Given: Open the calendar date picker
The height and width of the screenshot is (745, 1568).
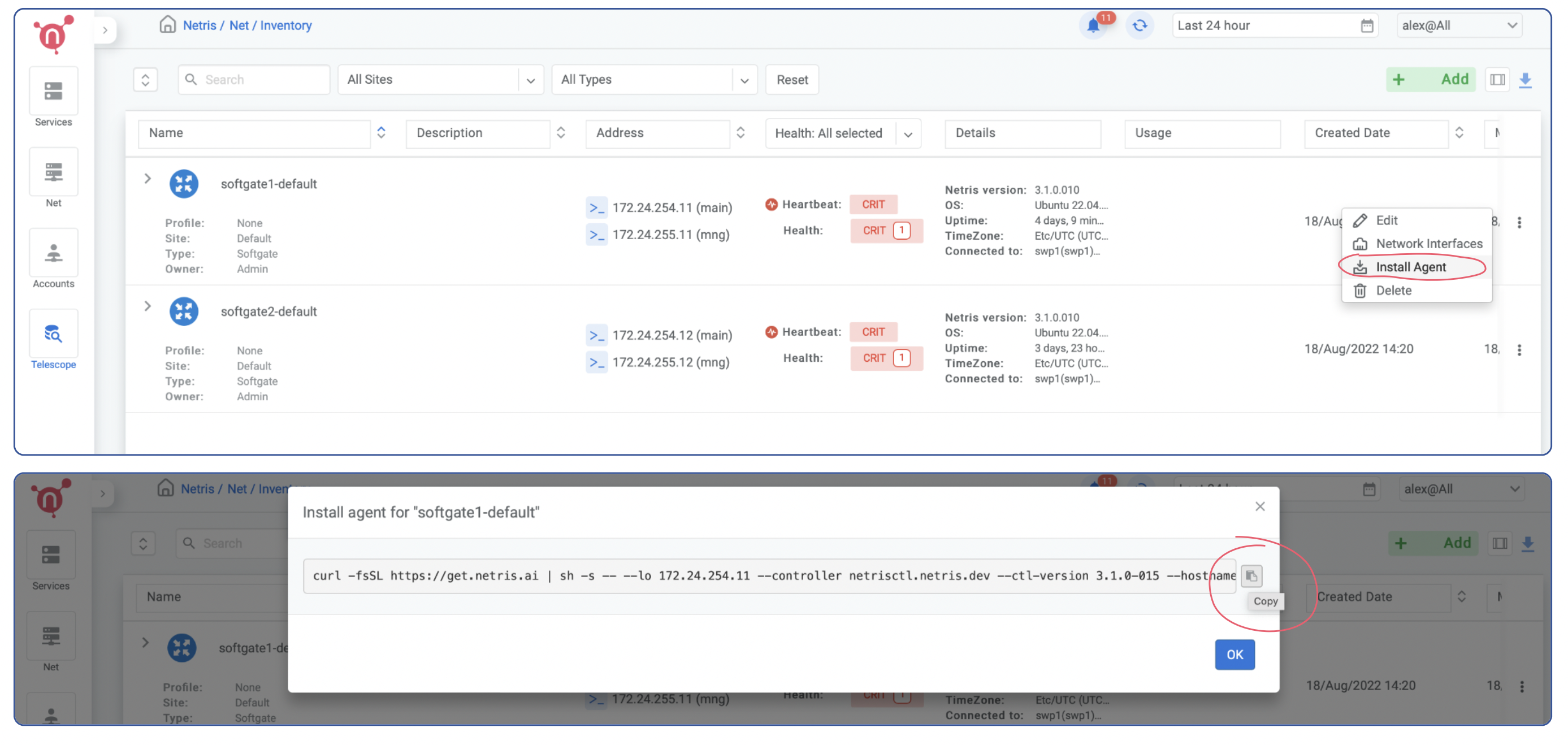Looking at the screenshot, I should 1367,25.
